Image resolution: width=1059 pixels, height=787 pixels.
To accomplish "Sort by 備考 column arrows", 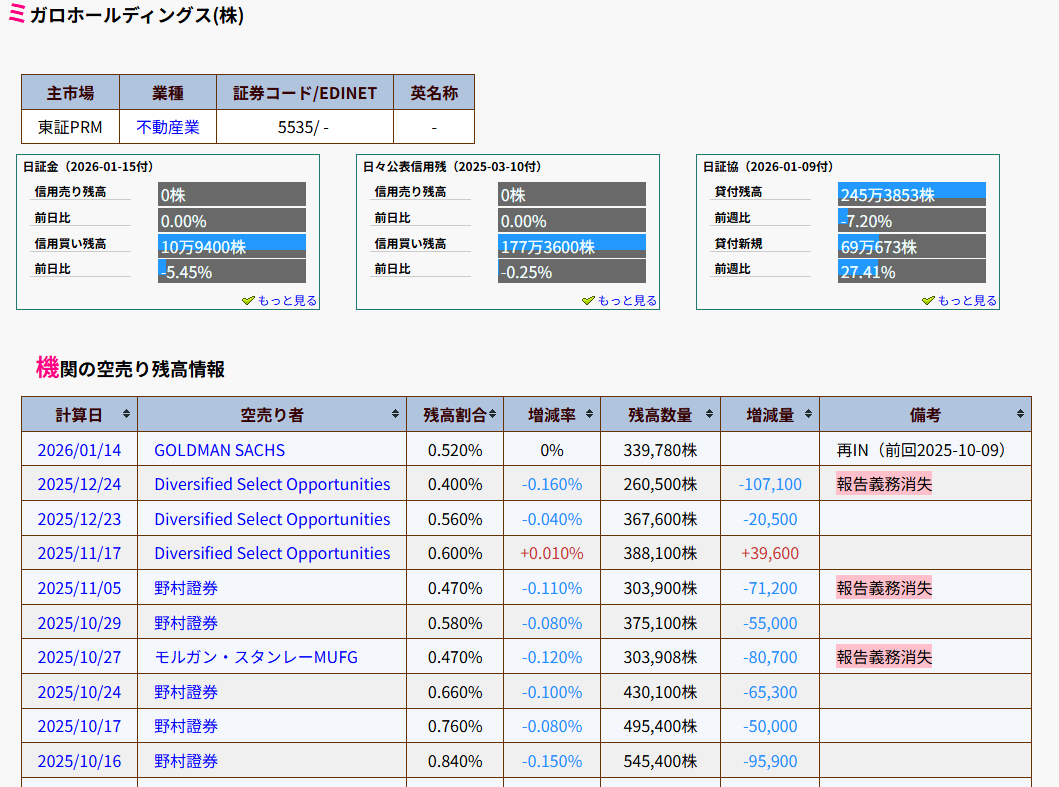I will pyautogui.click(x=1020, y=414).
